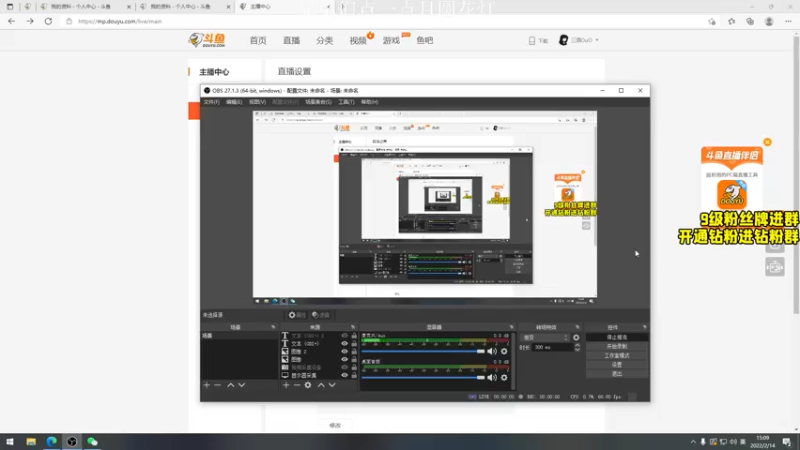
Task: Open the 麦克风/Aux audio settings gear
Action: [504, 352]
